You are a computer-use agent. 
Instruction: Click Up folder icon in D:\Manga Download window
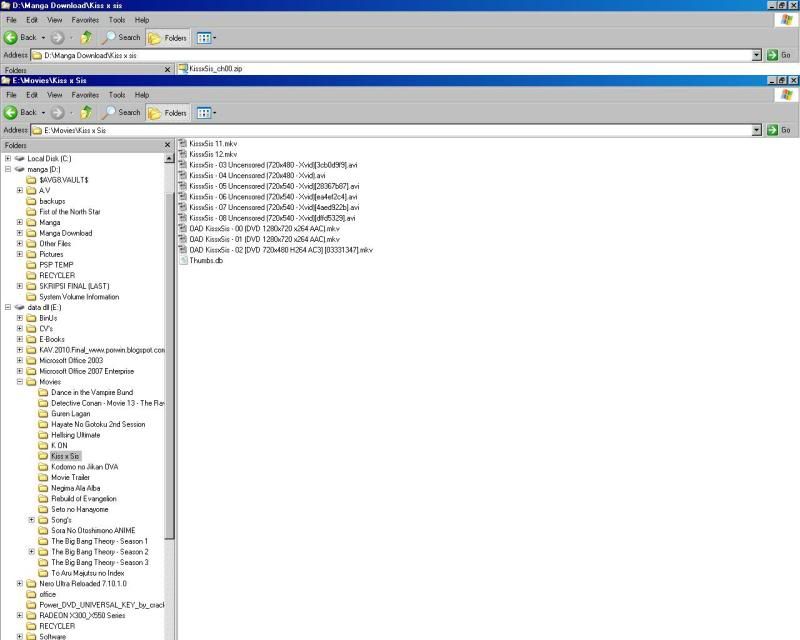(x=86, y=37)
